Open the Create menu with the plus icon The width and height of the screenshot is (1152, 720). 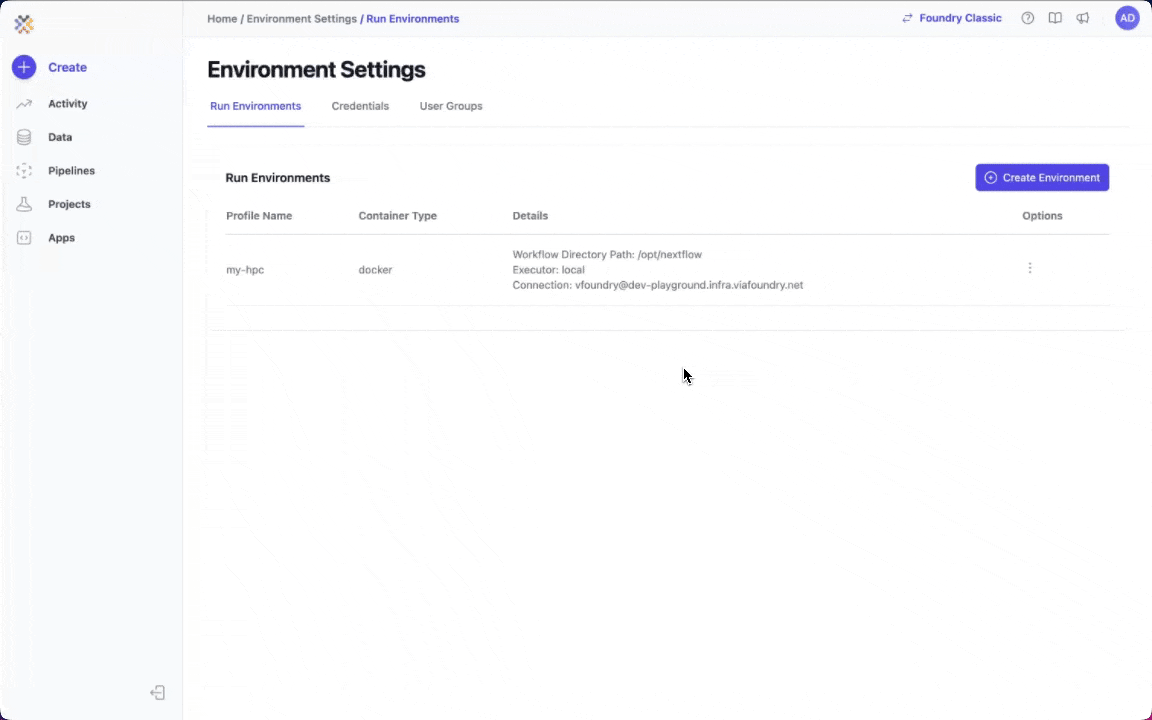[24, 67]
